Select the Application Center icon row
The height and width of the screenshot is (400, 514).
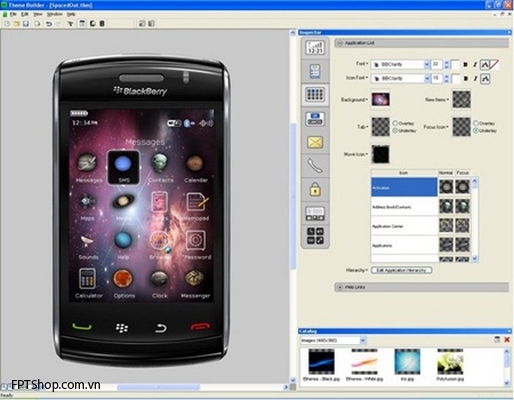tap(404, 226)
